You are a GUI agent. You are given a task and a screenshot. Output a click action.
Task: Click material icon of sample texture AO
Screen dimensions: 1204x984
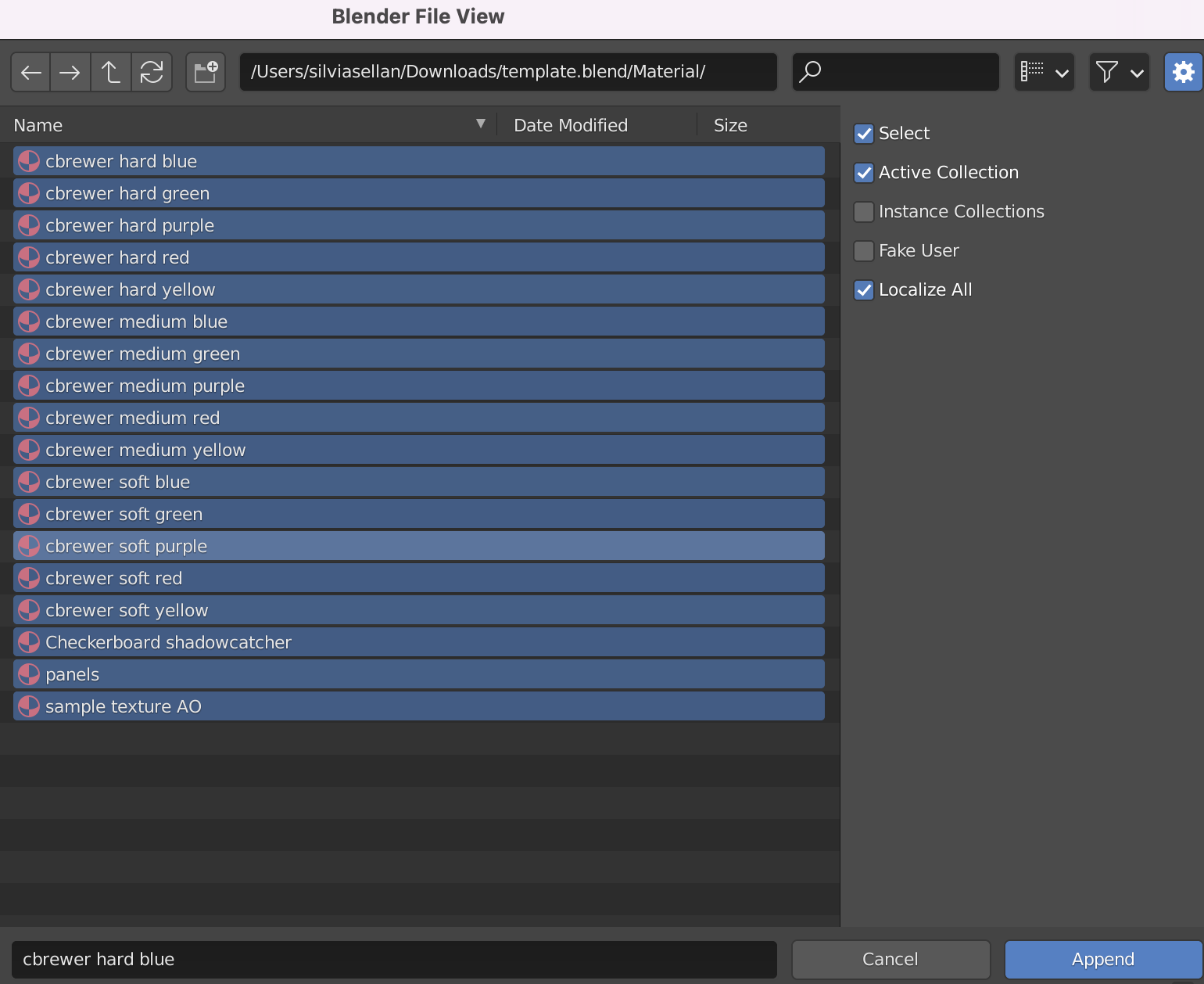(29, 706)
